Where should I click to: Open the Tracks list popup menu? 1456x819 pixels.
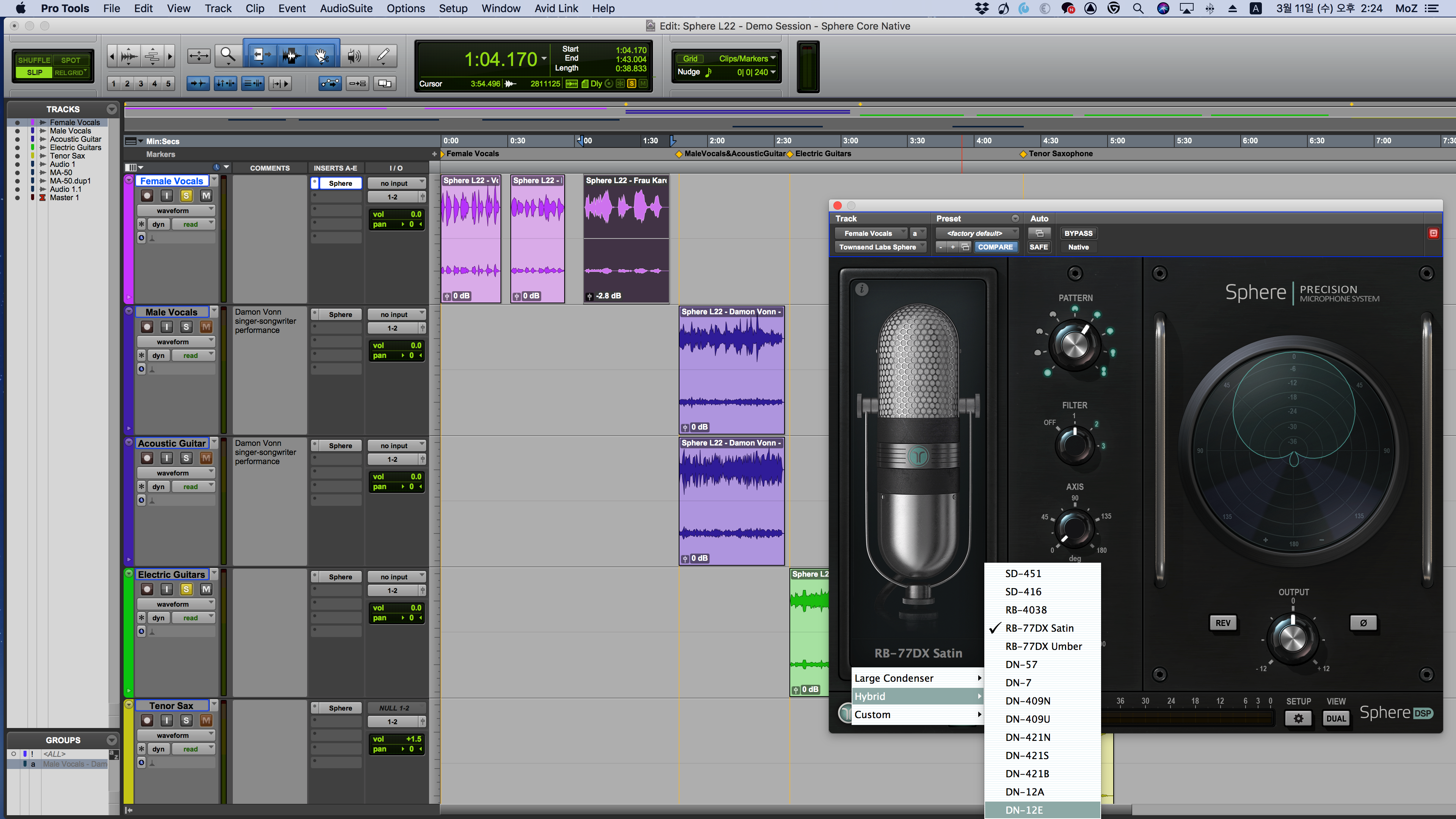pyautogui.click(x=111, y=109)
